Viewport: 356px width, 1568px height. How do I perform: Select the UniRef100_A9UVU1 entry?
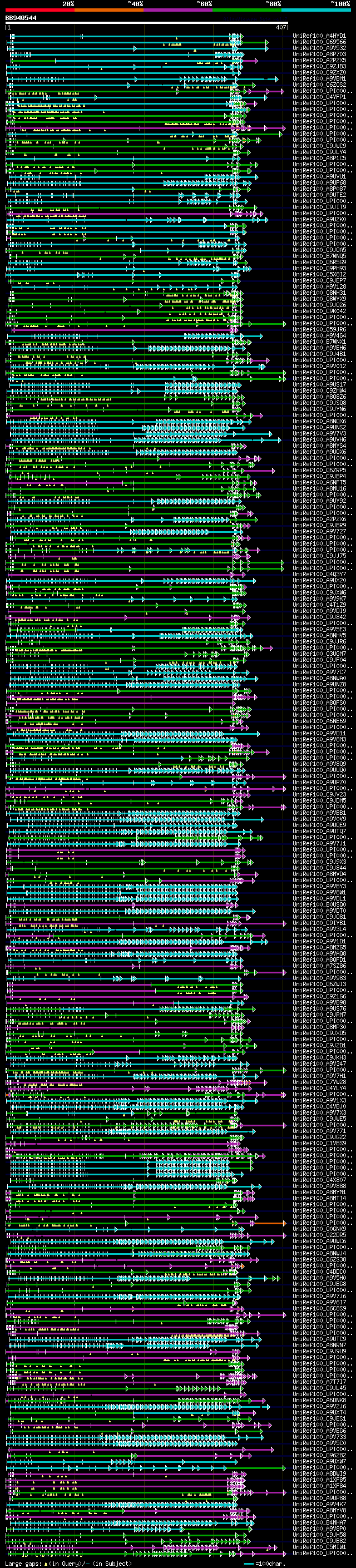click(319, 176)
